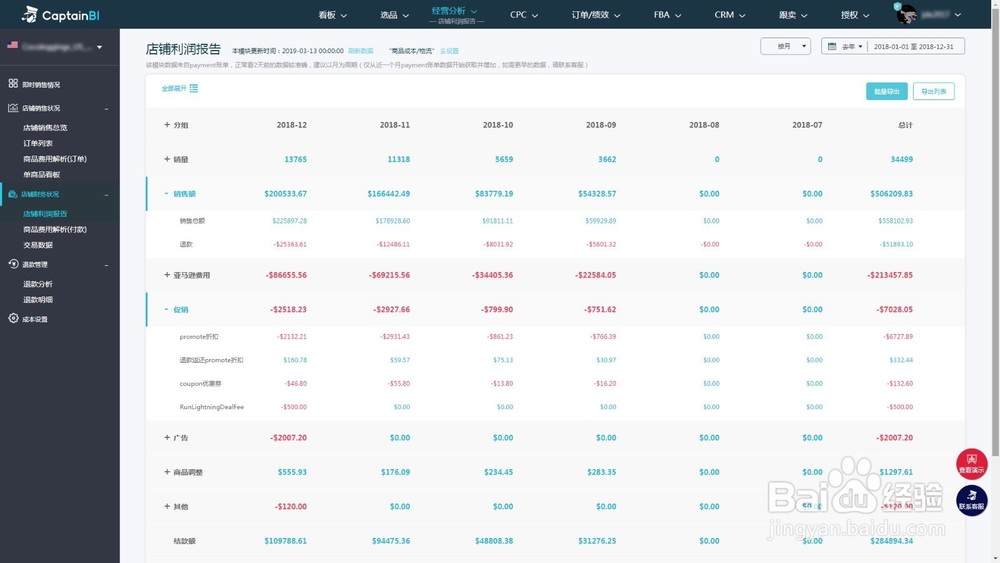Expand the 分组 header plus
This screenshot has width=1000, height=563.
tap(167, 125)
